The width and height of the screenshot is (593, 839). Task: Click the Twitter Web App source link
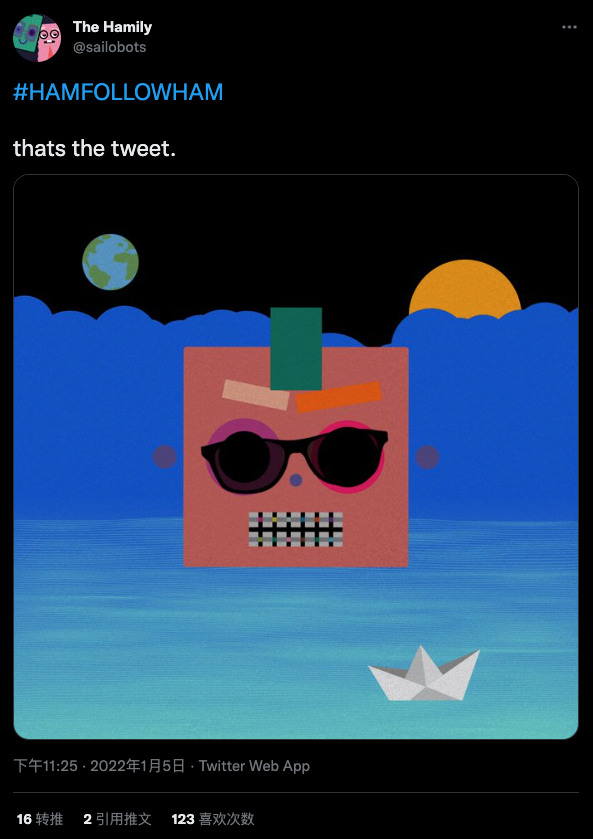coord(254,766)
